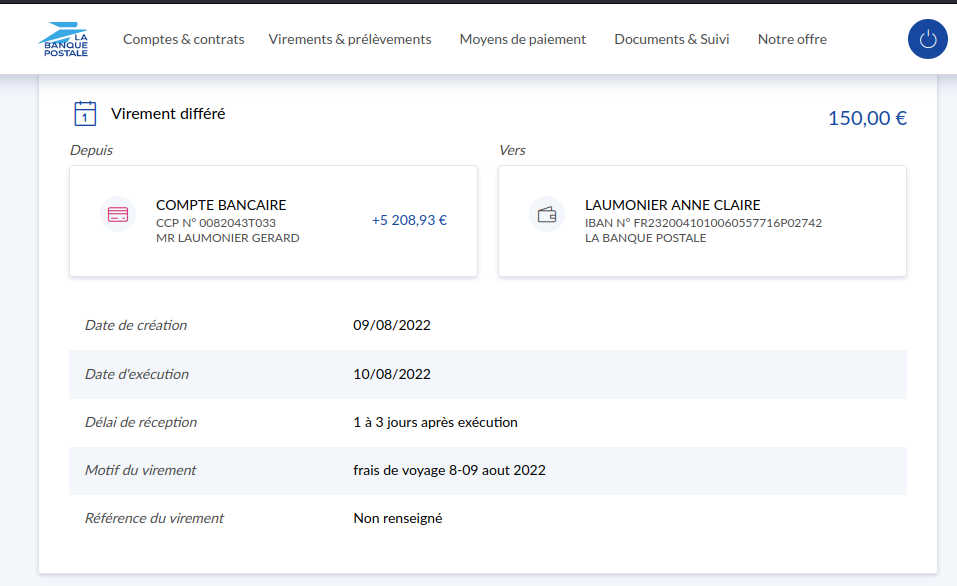Click the beneficiary IBAN number
Image resolution: width=957 pixels, height=586 pixels.
tap(703, 223)
